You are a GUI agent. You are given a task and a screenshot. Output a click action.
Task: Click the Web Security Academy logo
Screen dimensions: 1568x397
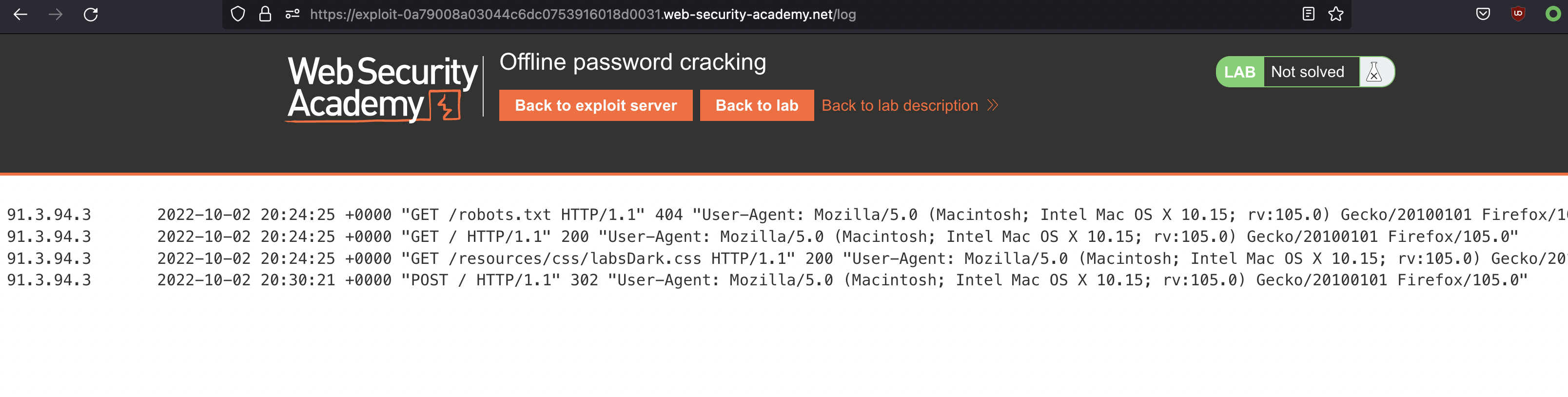click(382, 88)
